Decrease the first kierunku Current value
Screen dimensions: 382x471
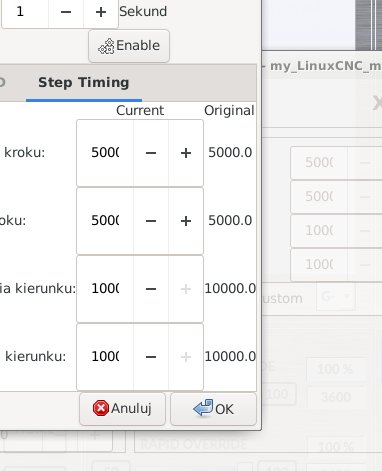coord(151,289)
